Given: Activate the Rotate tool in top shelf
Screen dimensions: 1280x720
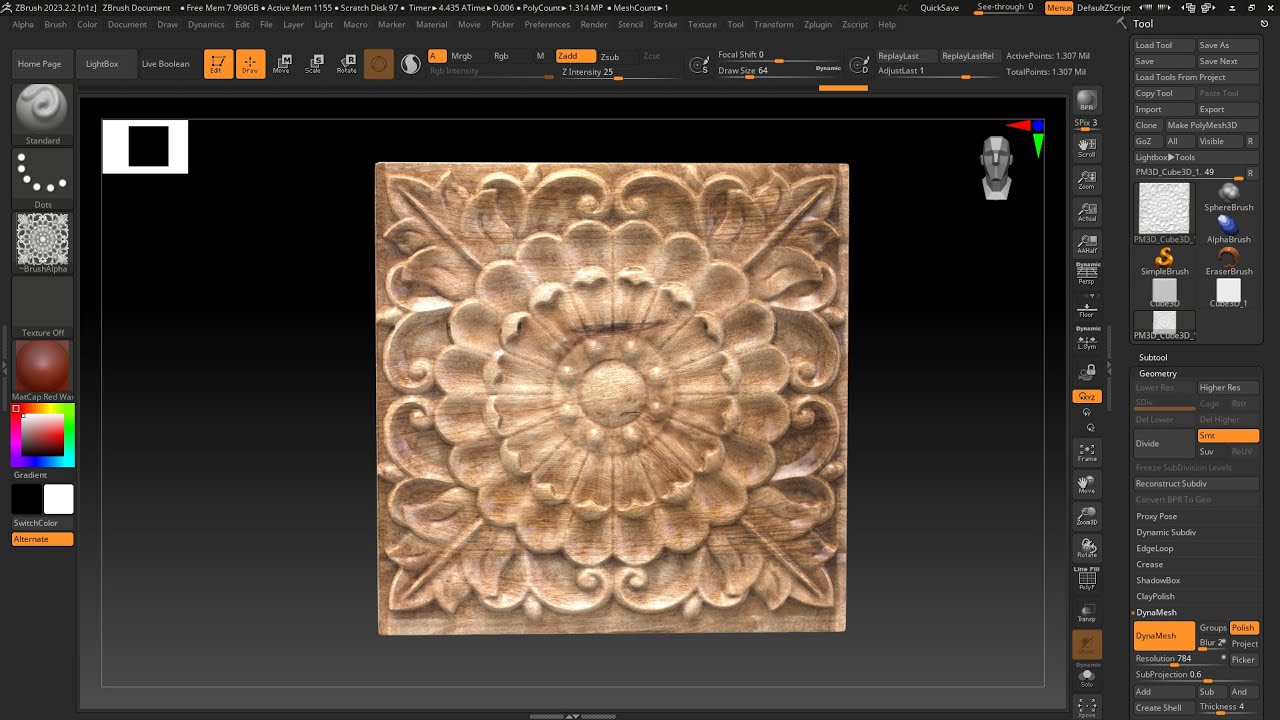Looking at the screenshot, I should (x=346, y=64).
